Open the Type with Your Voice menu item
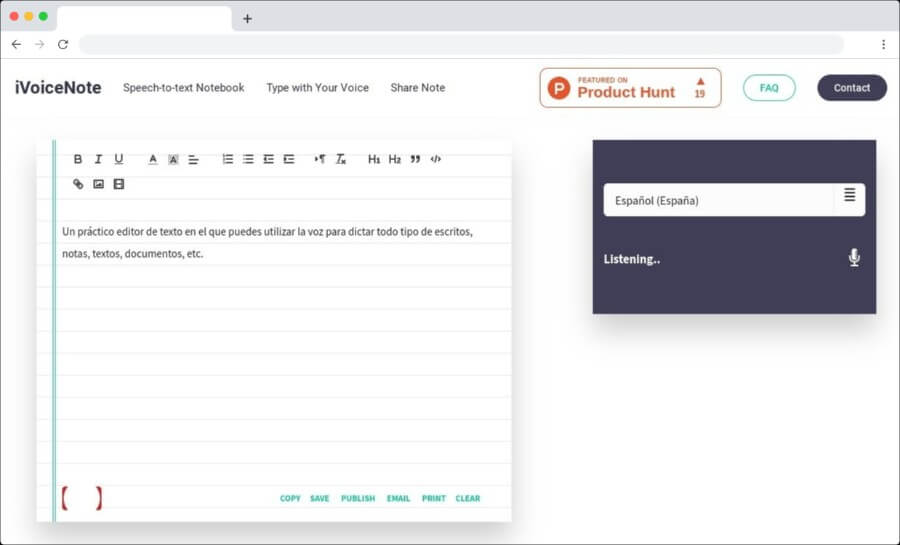The image size is (900, 545). [317, 88]
